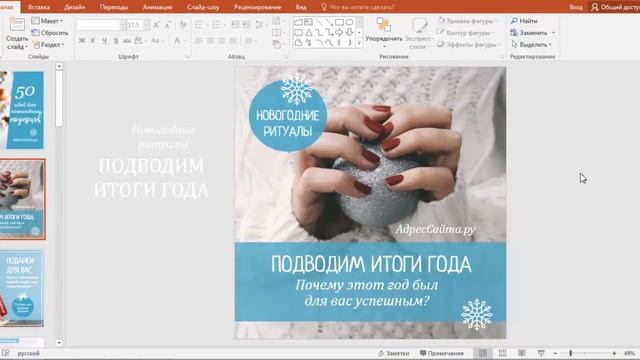The image size is (640, 360).
Task: Open the change case (Aa) dropdown
Action: [x=157, y=40]
